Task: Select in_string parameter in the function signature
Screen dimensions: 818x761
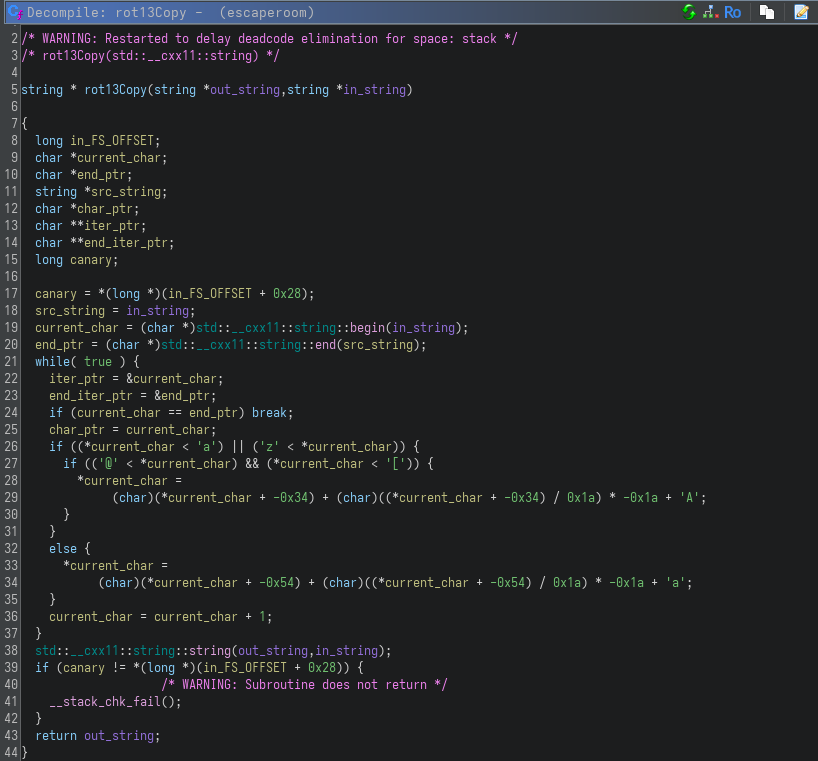Action: [x=375, y=90]
